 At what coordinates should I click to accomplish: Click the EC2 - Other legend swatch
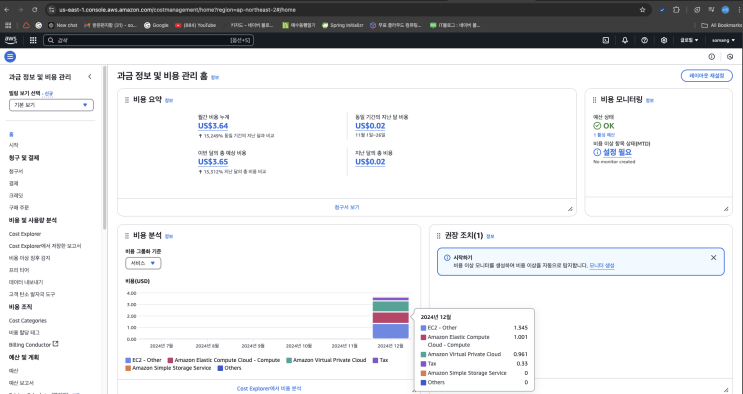pos(128,360)
